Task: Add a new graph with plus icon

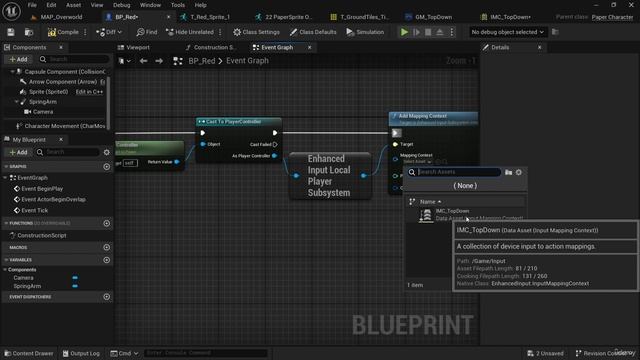Action: pos(107,167)
